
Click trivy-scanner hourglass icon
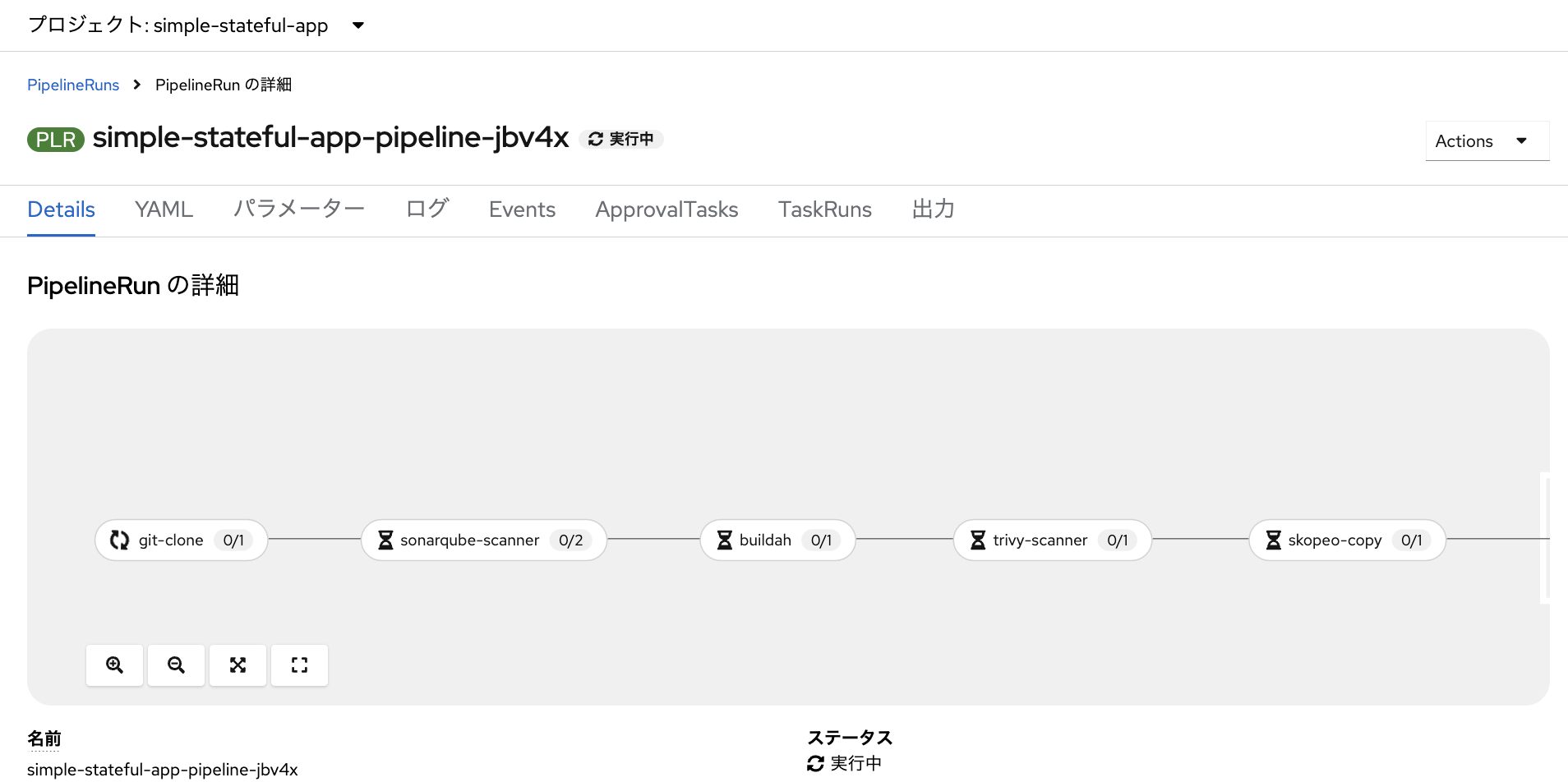(x=978, y=540)
